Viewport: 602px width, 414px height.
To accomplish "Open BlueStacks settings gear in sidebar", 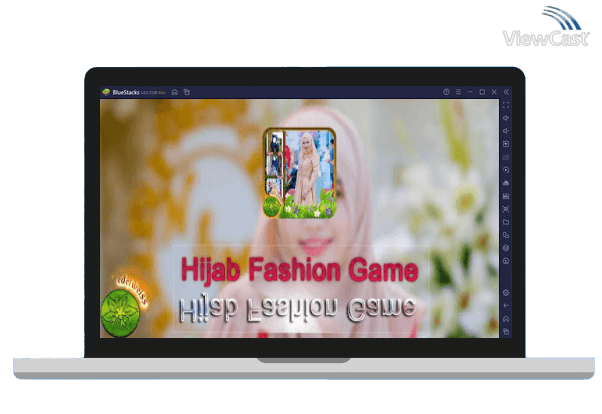I will click(x=506, y=293).
